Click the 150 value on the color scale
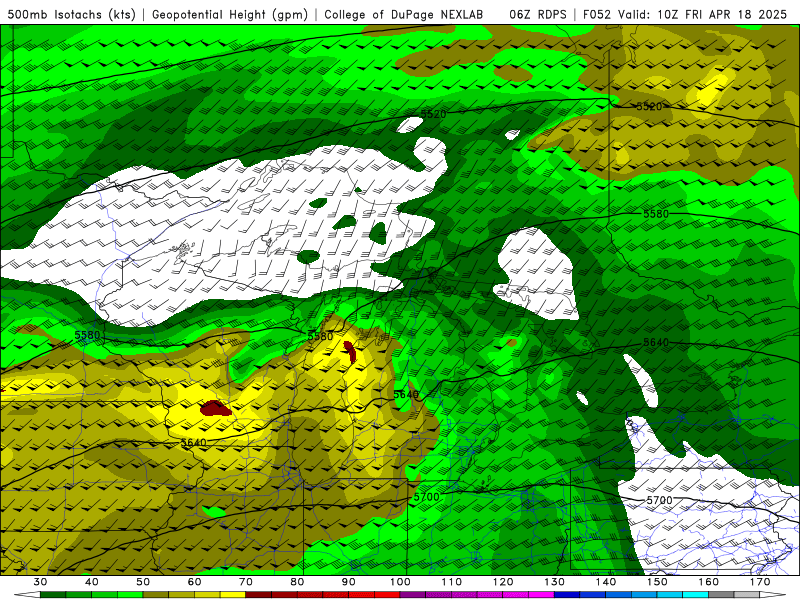 (x=657, y=582)
